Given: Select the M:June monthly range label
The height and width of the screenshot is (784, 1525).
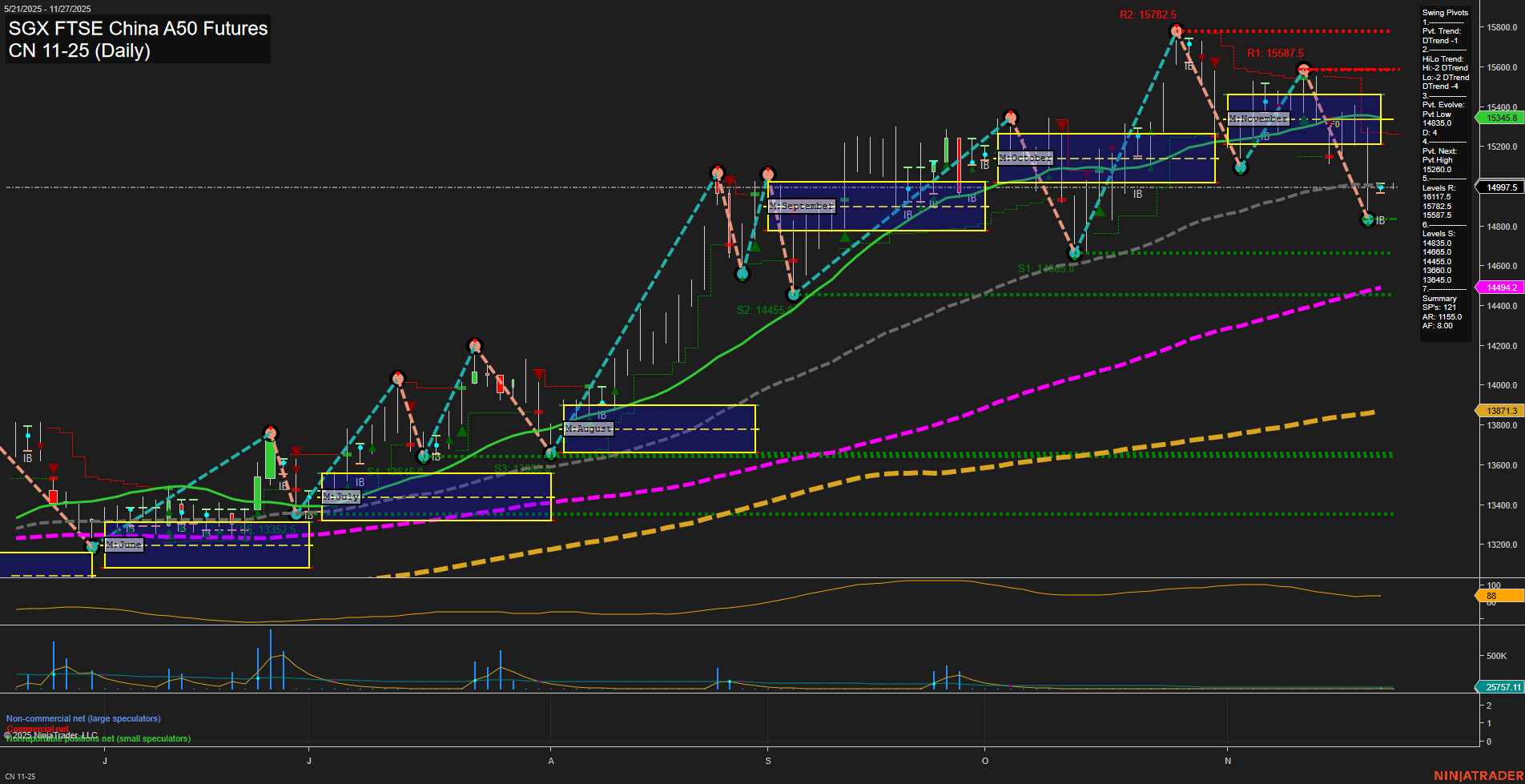Looking at the screenshot, I should point(124,545).
